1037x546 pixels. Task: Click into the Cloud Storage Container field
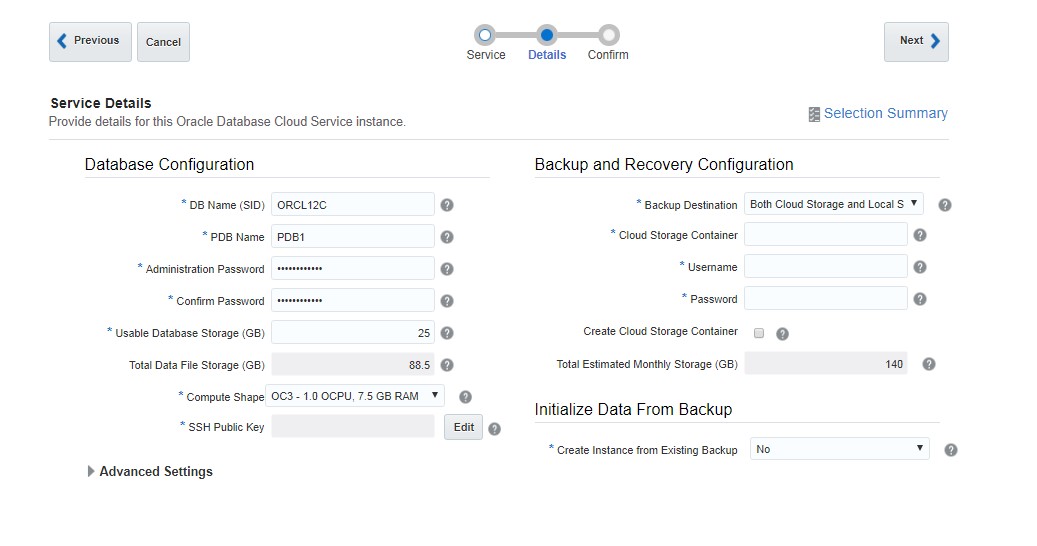tap(825, 235)
